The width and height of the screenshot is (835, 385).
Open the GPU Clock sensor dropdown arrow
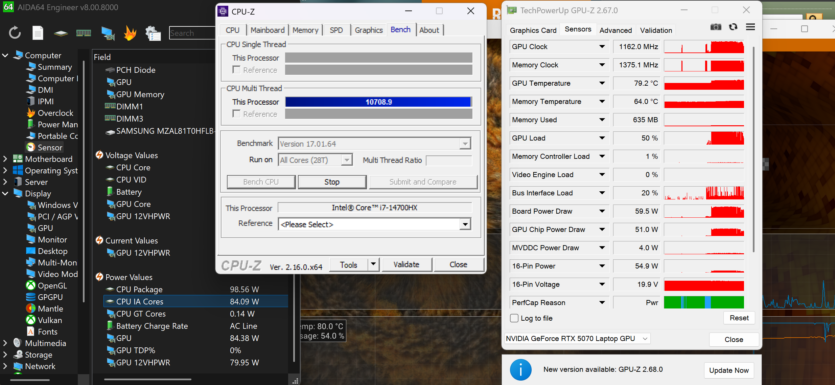click(x=602, y=47)
